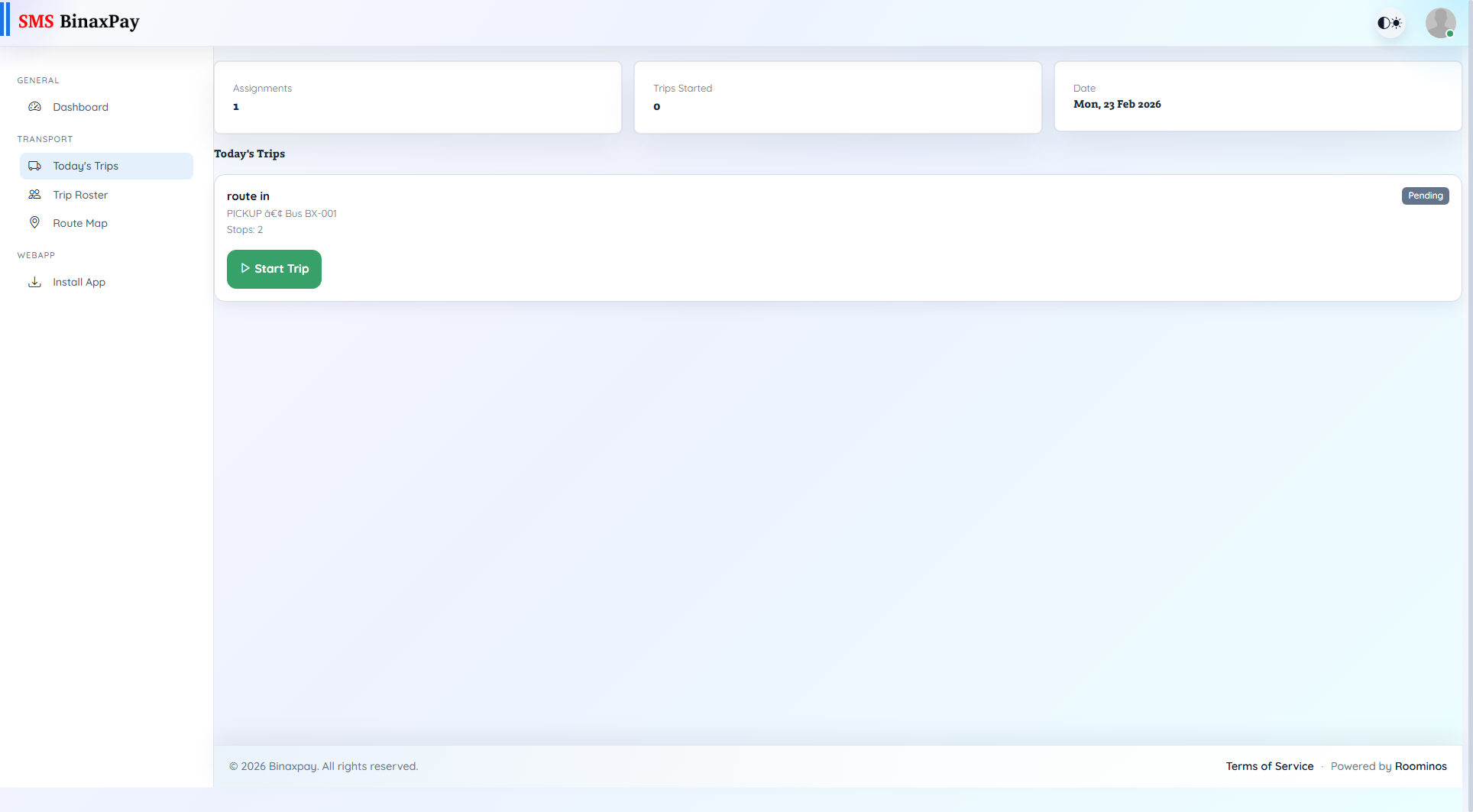Select Today's Trips in the sidebar
Image resolution: width=1473 pixels, height=812 pixels.
click(86, 166)
